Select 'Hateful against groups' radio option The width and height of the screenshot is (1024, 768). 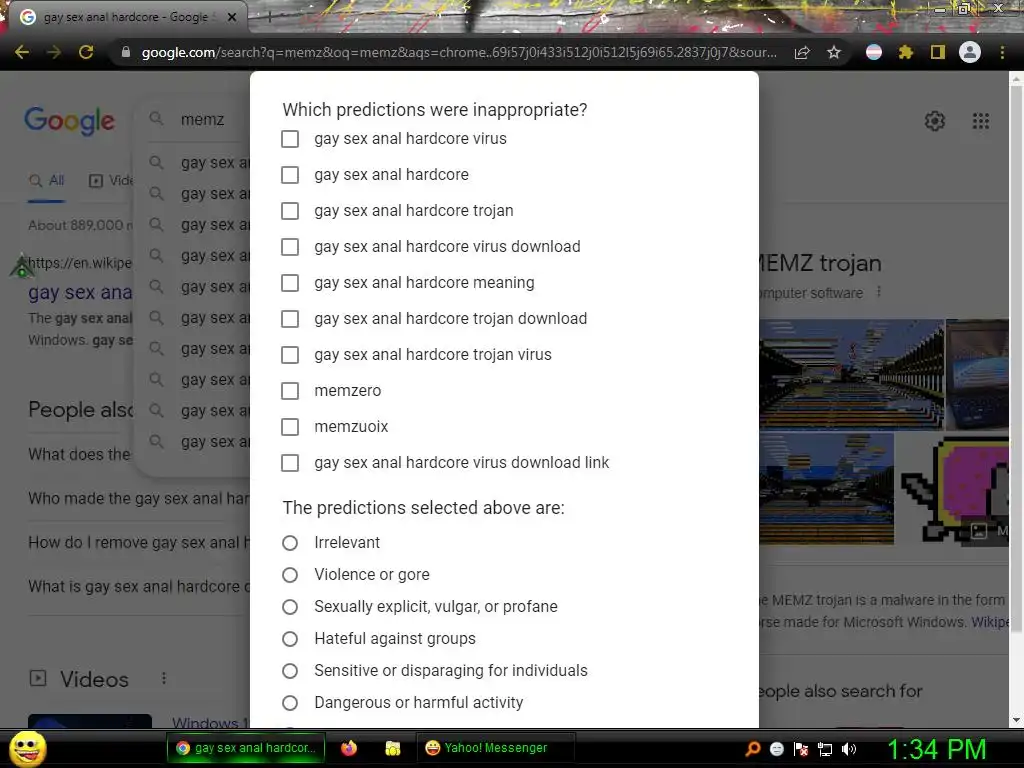coord(290,639)
